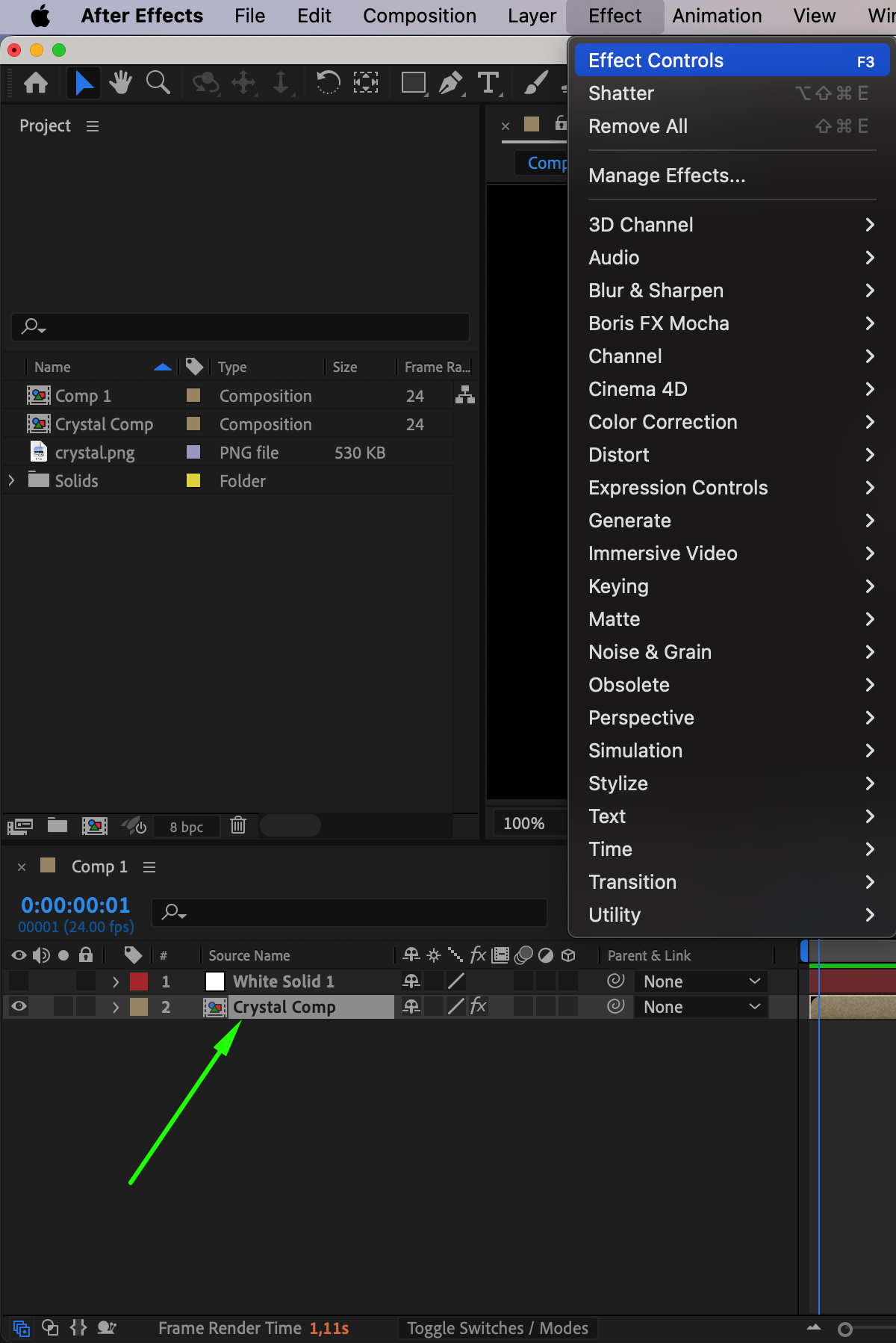Select the Pan Behind anchor point tool
The height and width of the screenshot is (1343, 896).
[365, 82]
